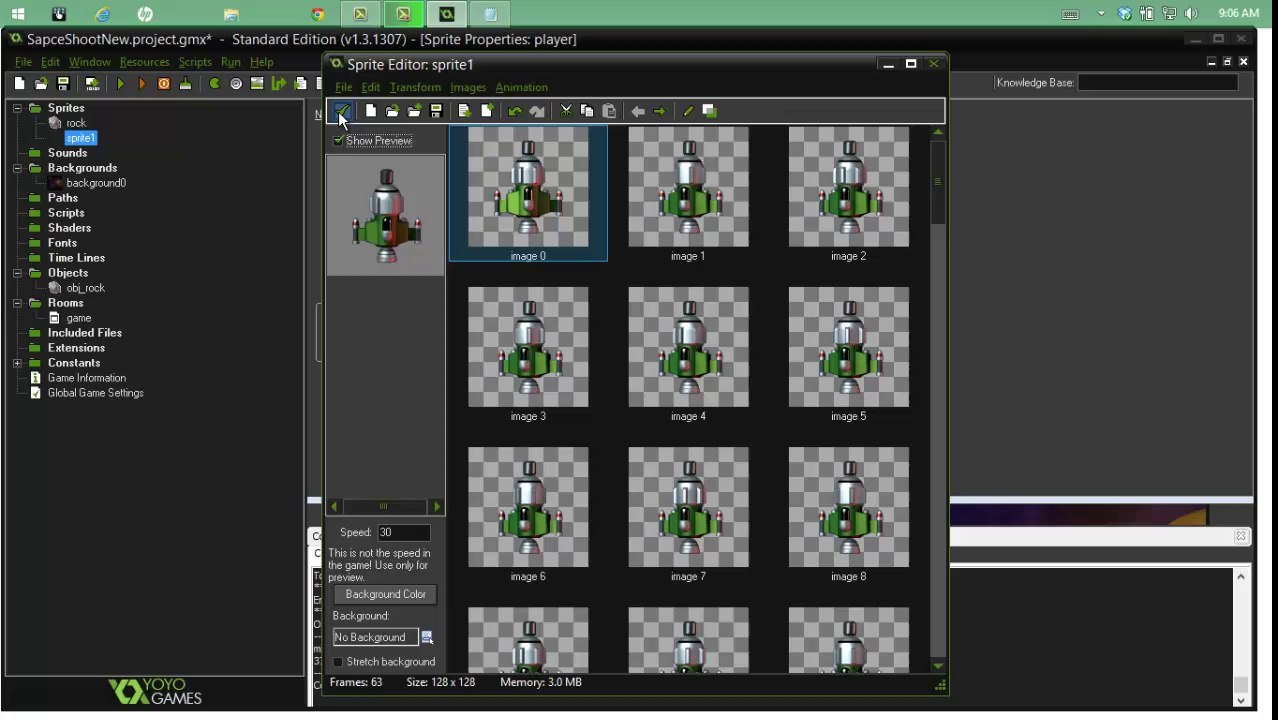
Task: Select background0 in the tree
Action: point(96,183)
